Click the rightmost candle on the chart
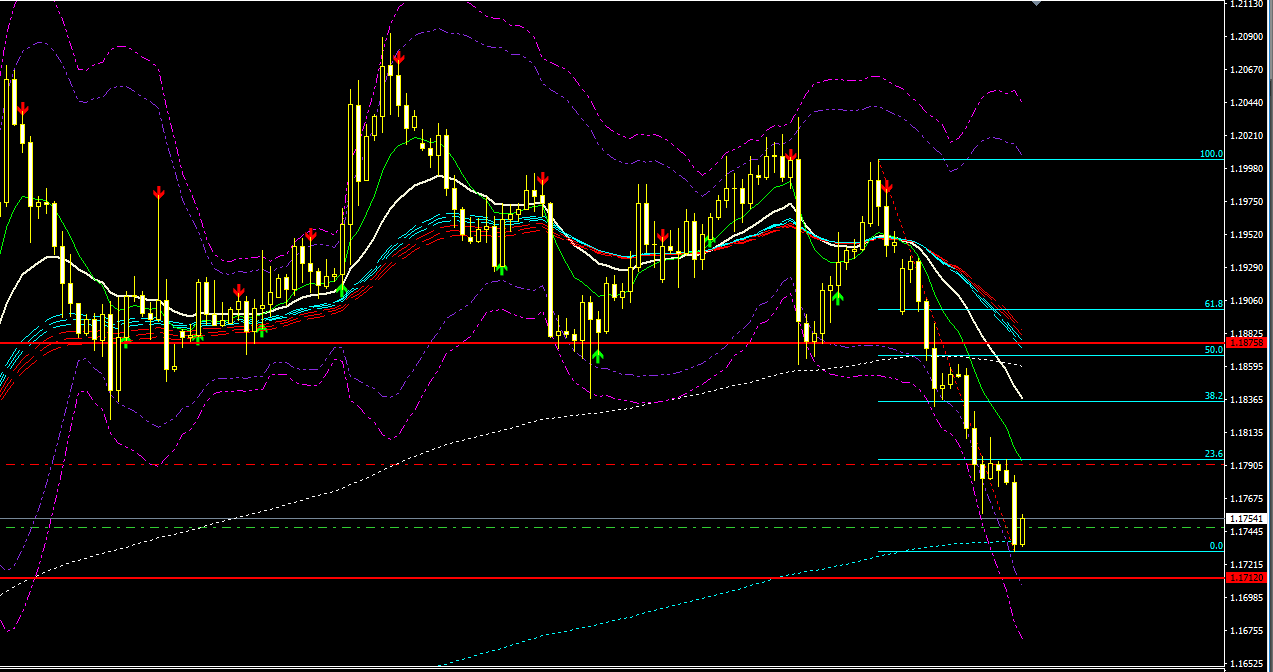The width and height of the screenshot is (1273, 672). click(1023, 530)
